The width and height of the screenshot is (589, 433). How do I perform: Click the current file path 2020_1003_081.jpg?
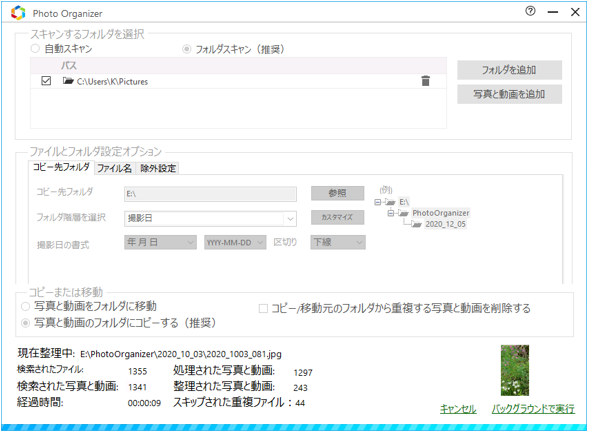181,354
